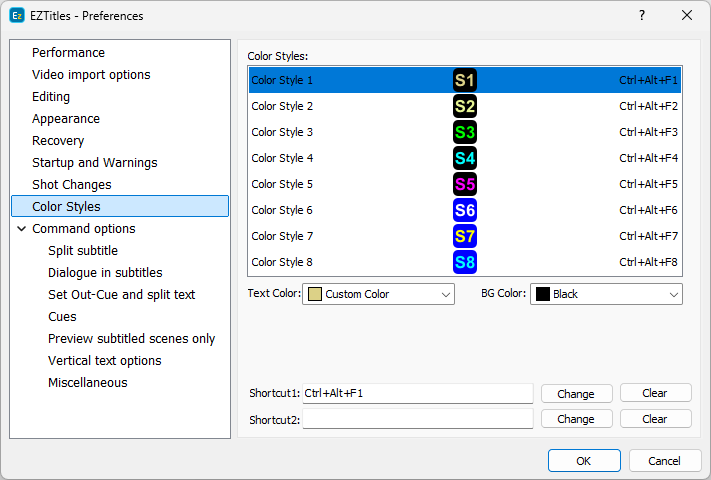This screenshot has height=480, width=711.
Task: Click the green S3 style badge
Action: 465,132
